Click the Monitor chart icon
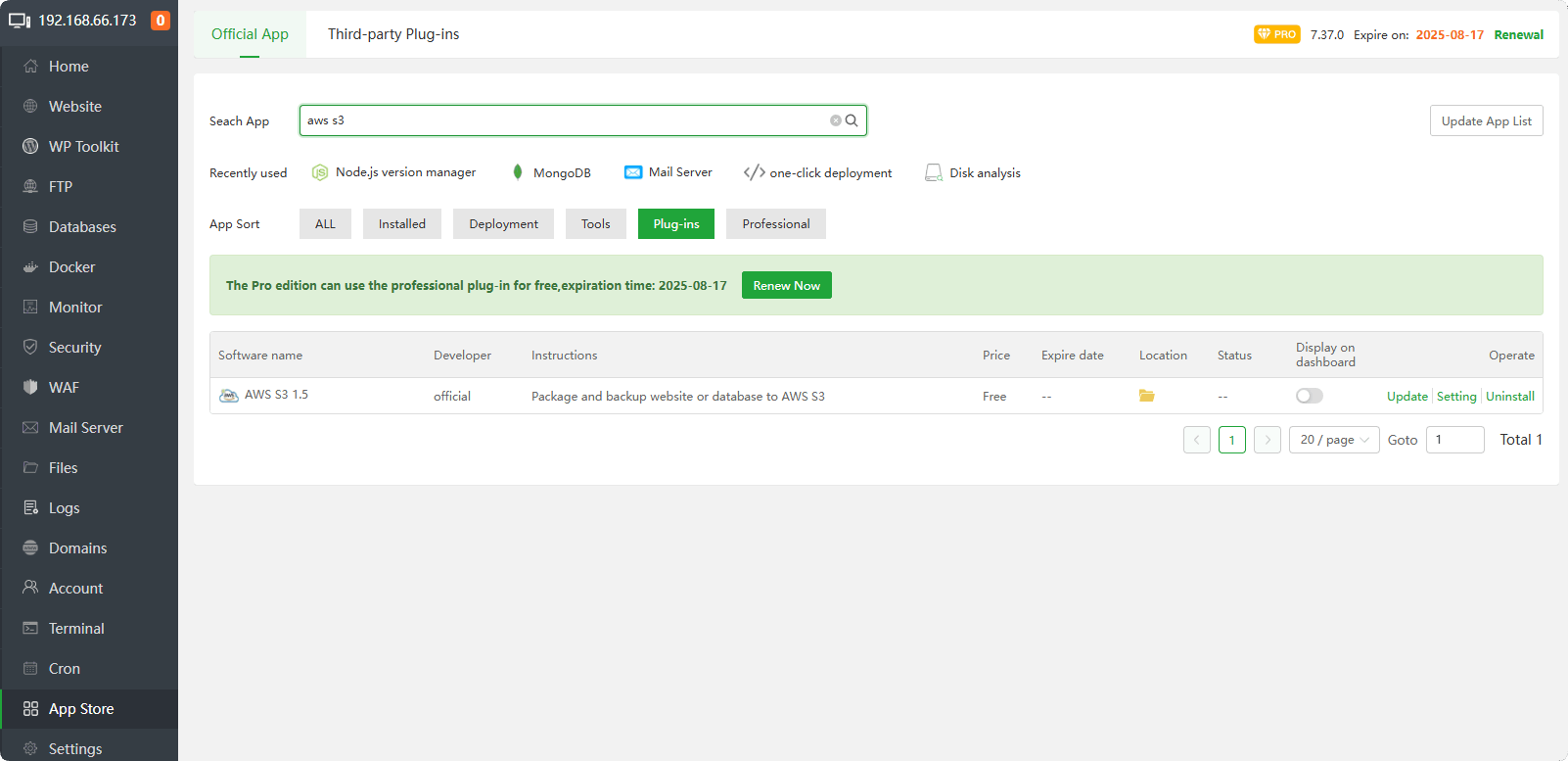 (30, 308)
